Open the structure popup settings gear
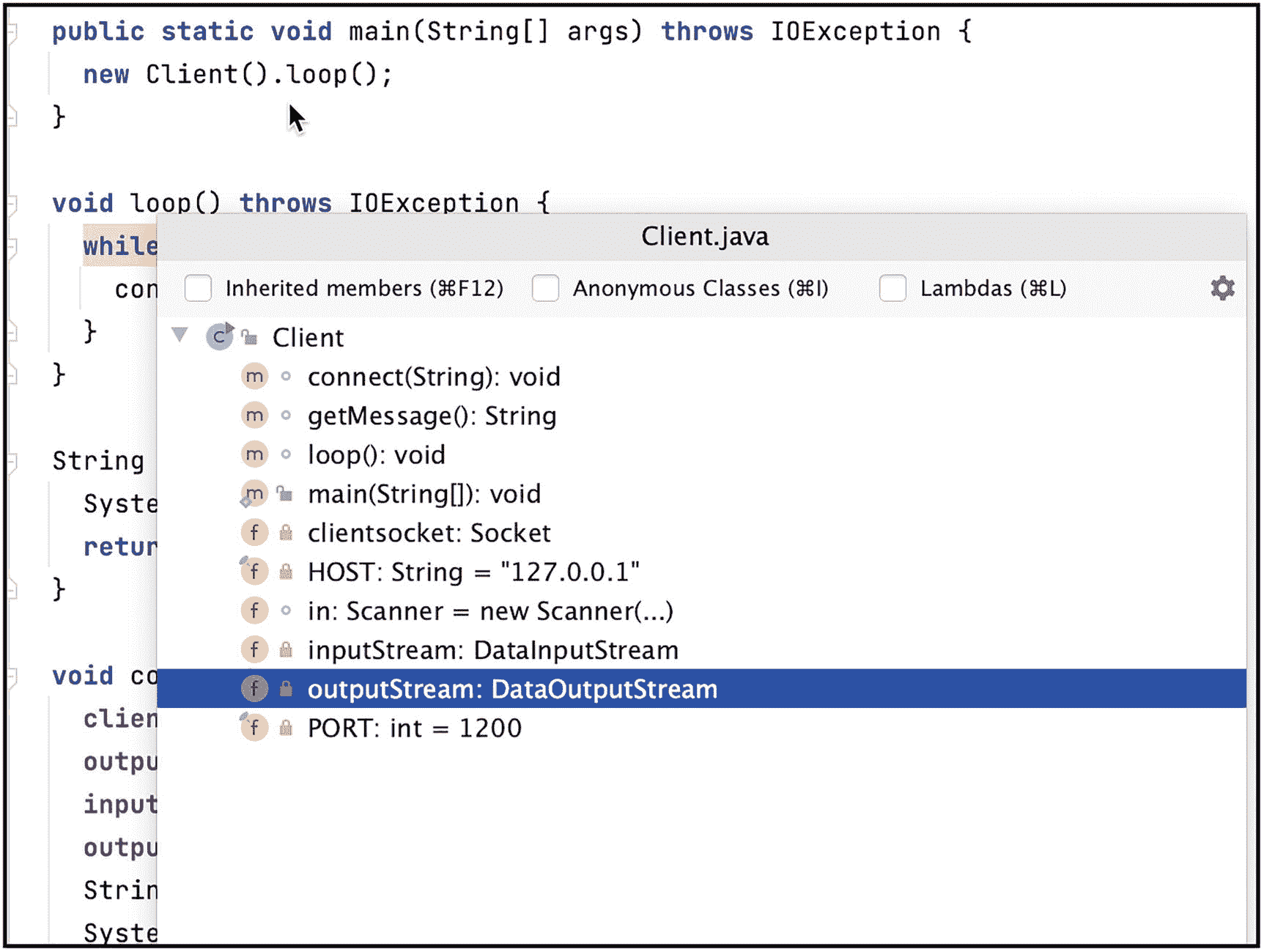The image size is (1264, 952). [1222, 288]
